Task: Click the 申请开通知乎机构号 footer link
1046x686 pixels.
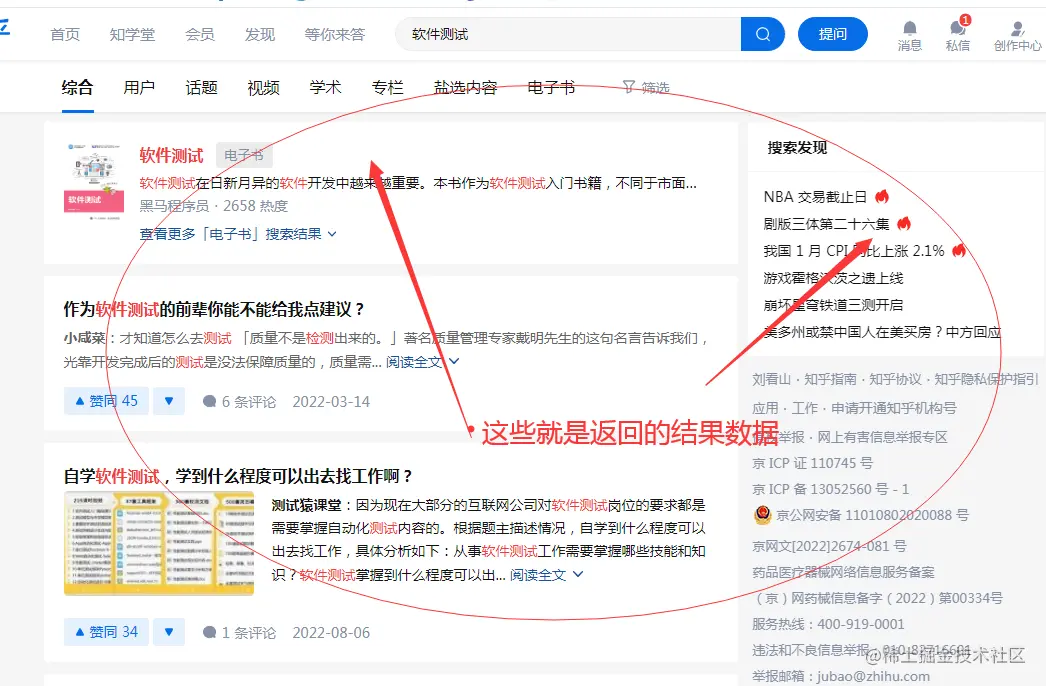Action: point(894,408)
